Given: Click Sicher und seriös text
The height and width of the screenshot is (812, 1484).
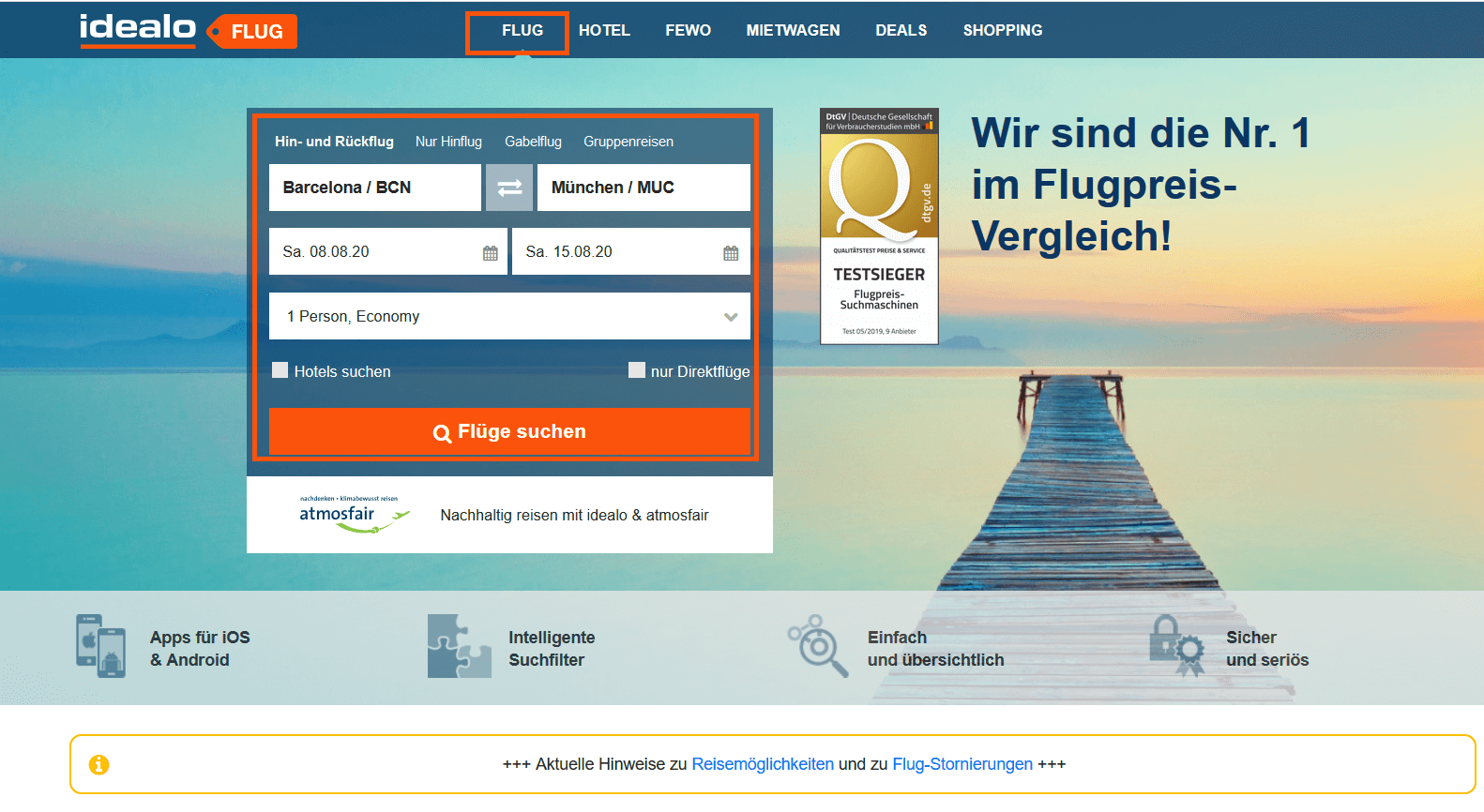Looking at the screenshot, I should coord(1267,649).
